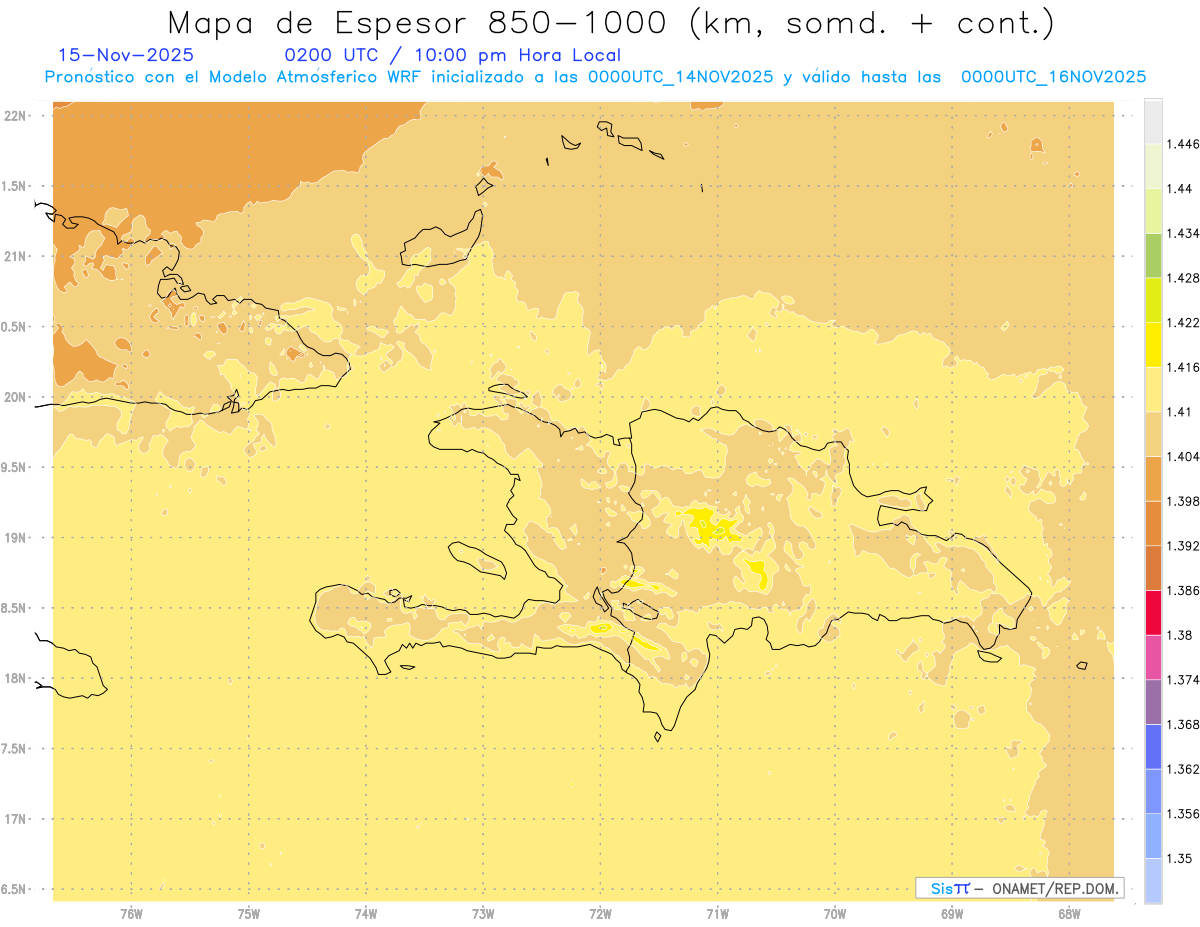Click the '72W' longitude label
Image resolution: width=1200 pixels, height=927 pixels.
tap(600, 914)
